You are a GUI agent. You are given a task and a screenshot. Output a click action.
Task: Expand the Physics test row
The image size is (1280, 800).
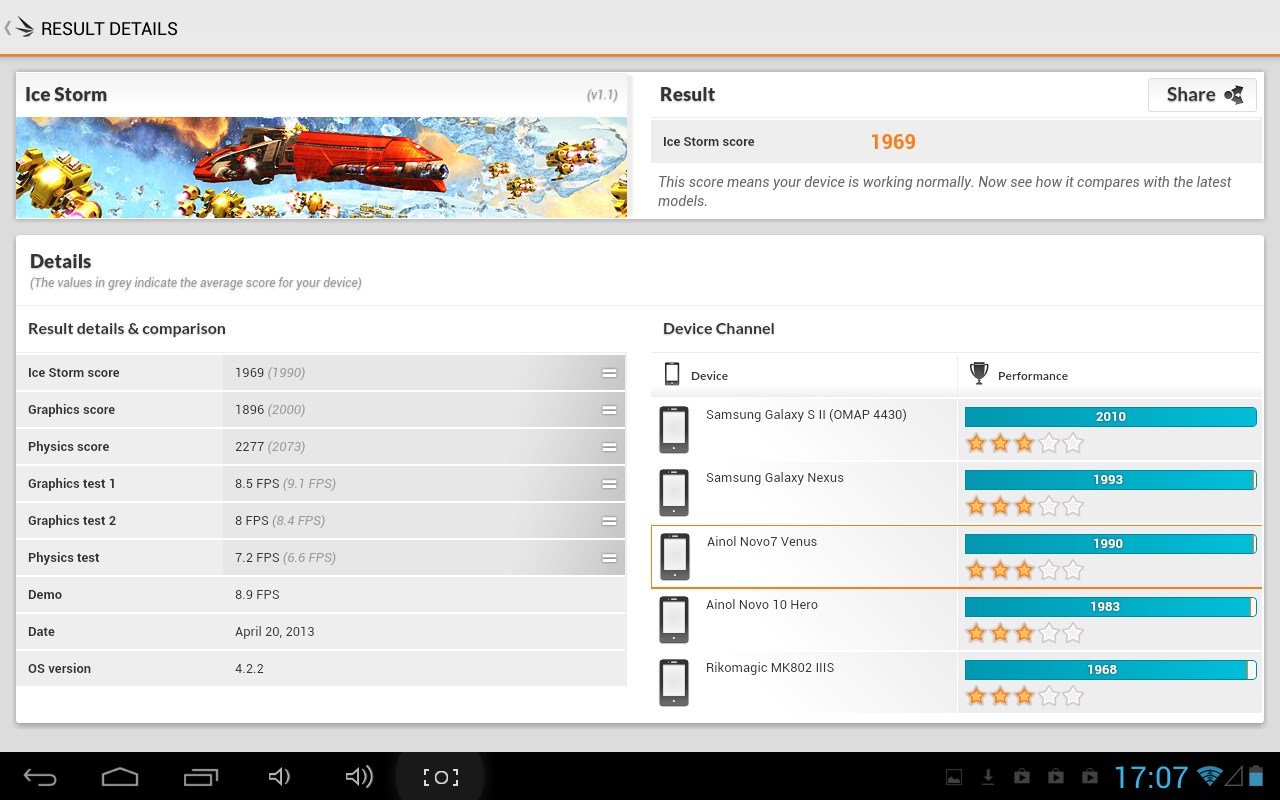click(x=608, y=558)
